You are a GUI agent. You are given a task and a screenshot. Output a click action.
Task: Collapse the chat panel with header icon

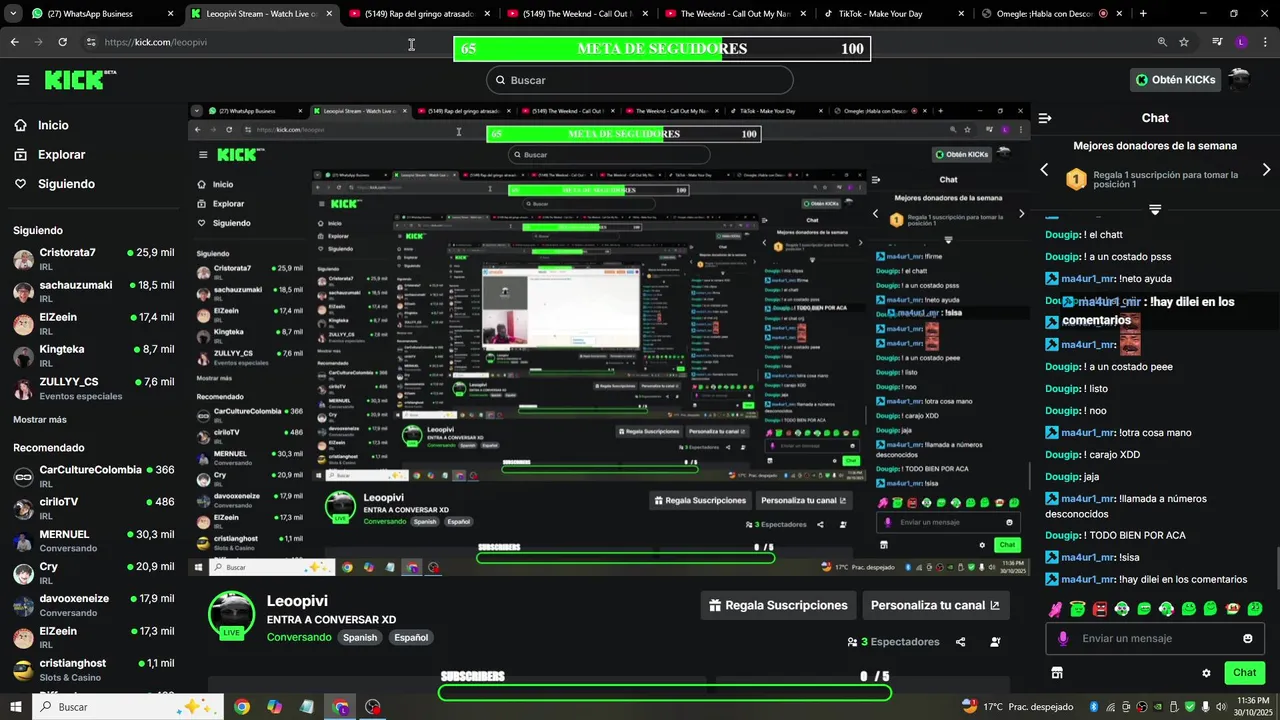tap(1045, 118)
